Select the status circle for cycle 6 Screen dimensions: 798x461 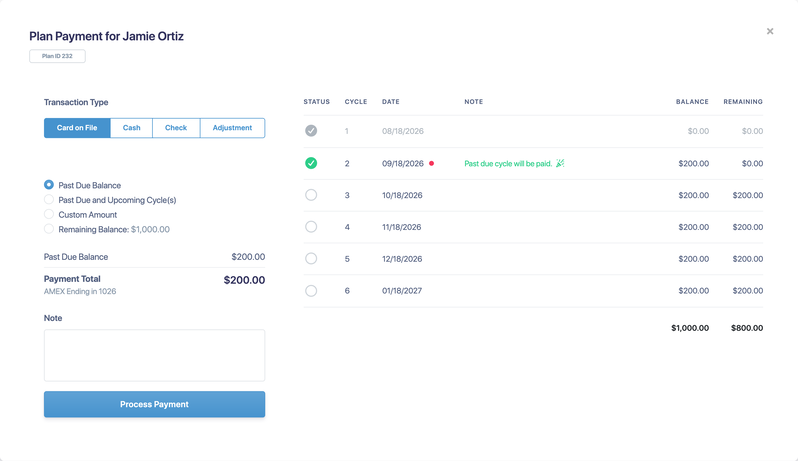pos(311,291)
